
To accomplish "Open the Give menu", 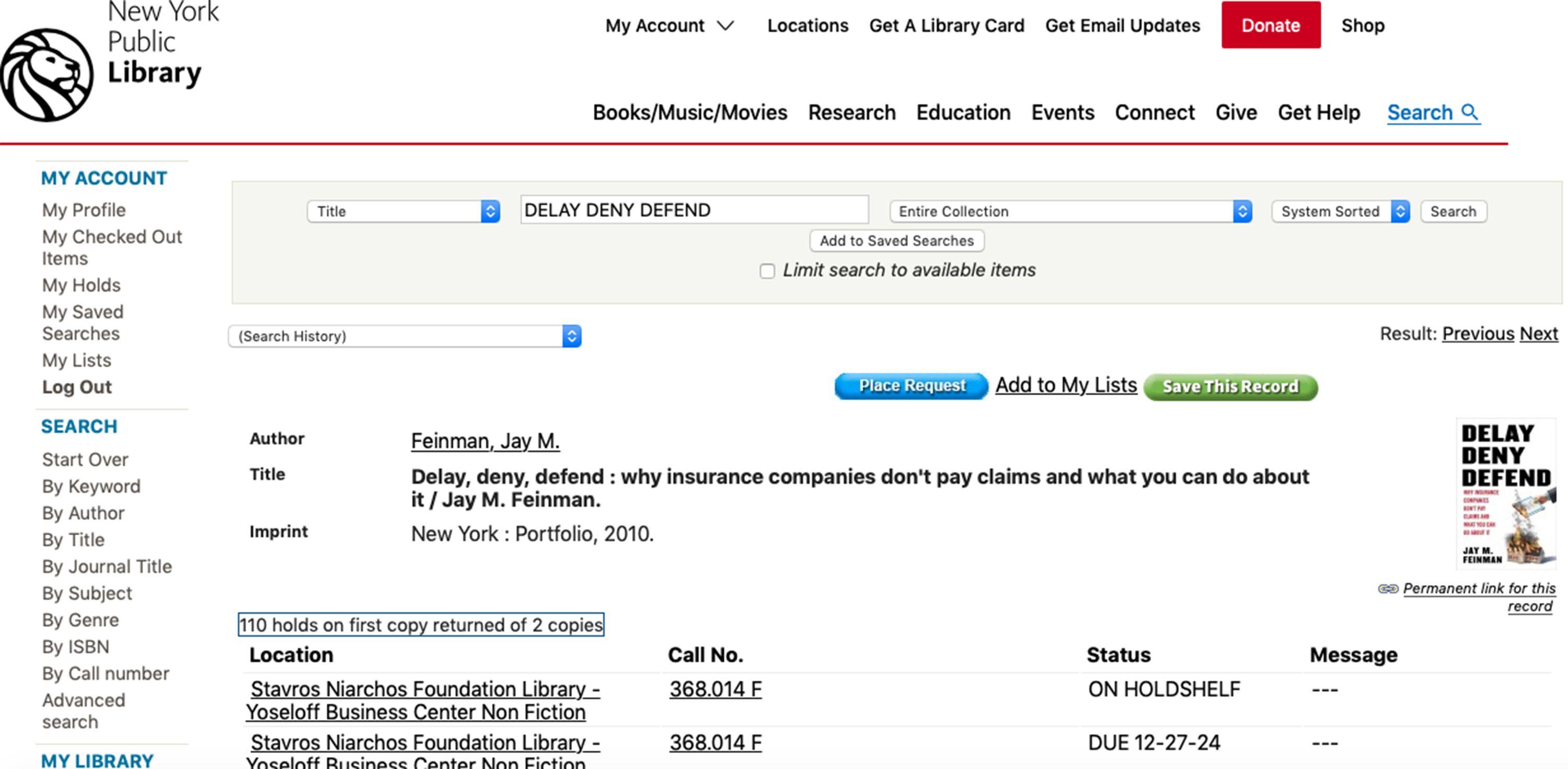I will (x=1236, y=112).
